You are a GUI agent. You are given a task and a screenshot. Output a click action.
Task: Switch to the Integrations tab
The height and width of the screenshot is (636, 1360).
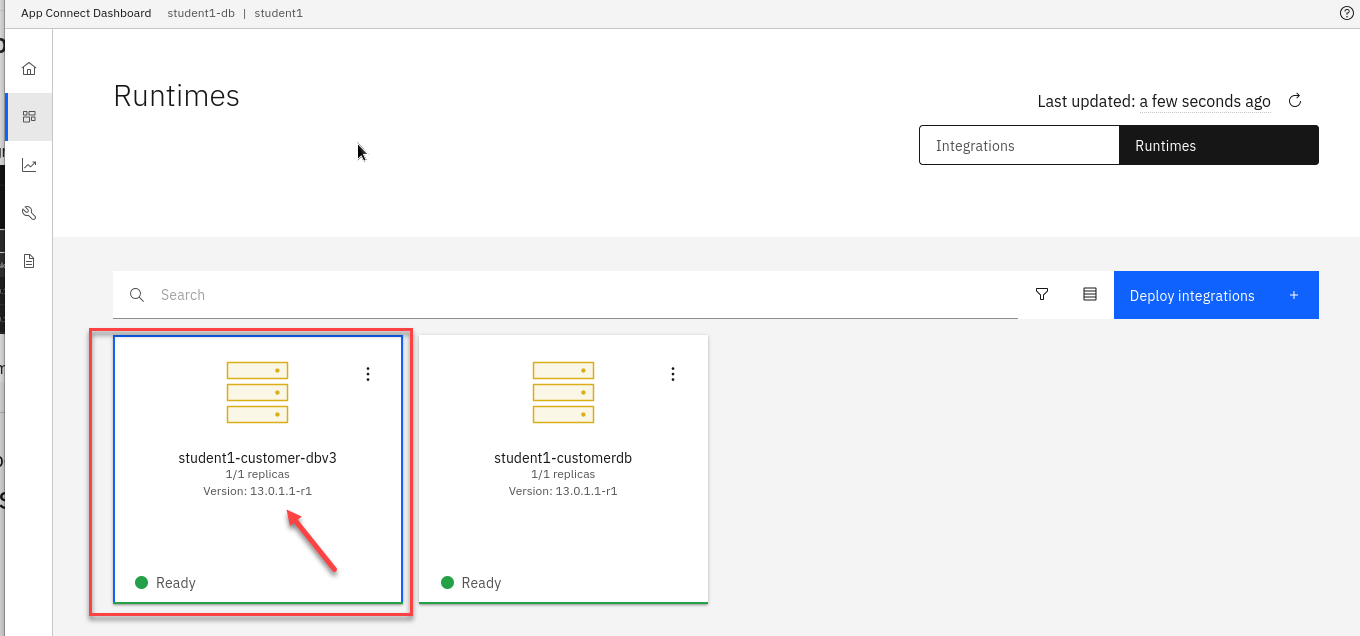(1018, 146)
